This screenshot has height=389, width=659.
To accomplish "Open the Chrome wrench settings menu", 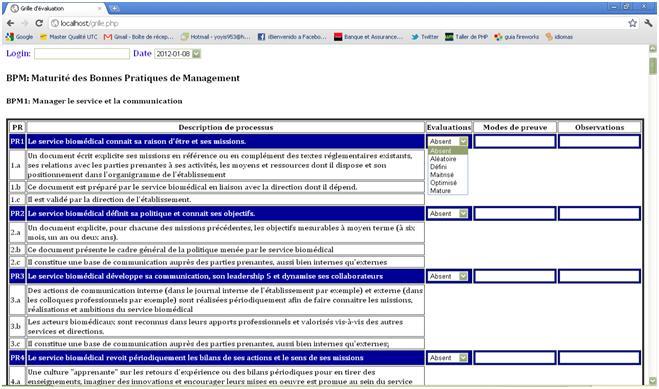I will pyautogui.click(x=648, y=24).
